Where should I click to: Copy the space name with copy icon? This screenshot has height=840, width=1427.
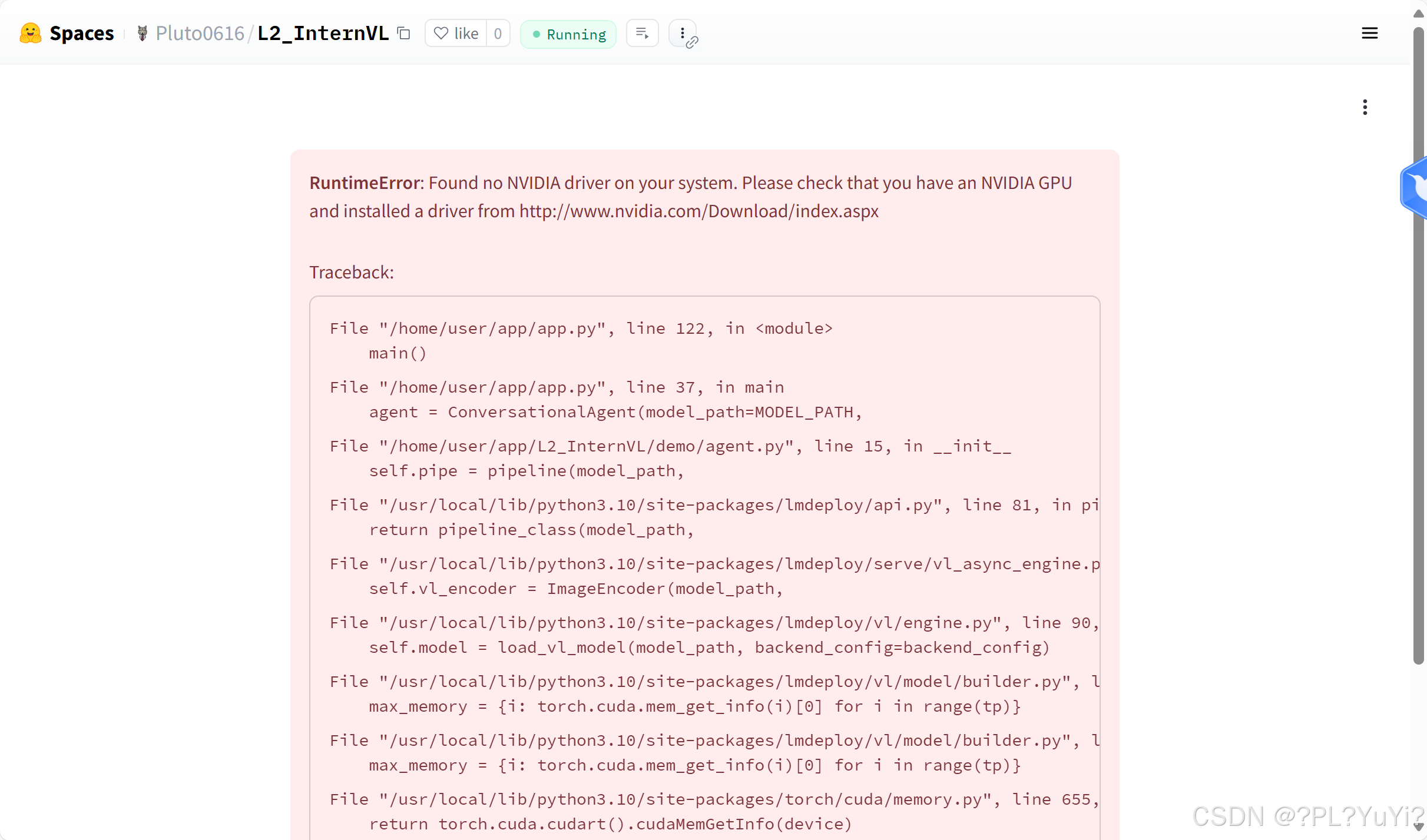[x=404, y=34]
